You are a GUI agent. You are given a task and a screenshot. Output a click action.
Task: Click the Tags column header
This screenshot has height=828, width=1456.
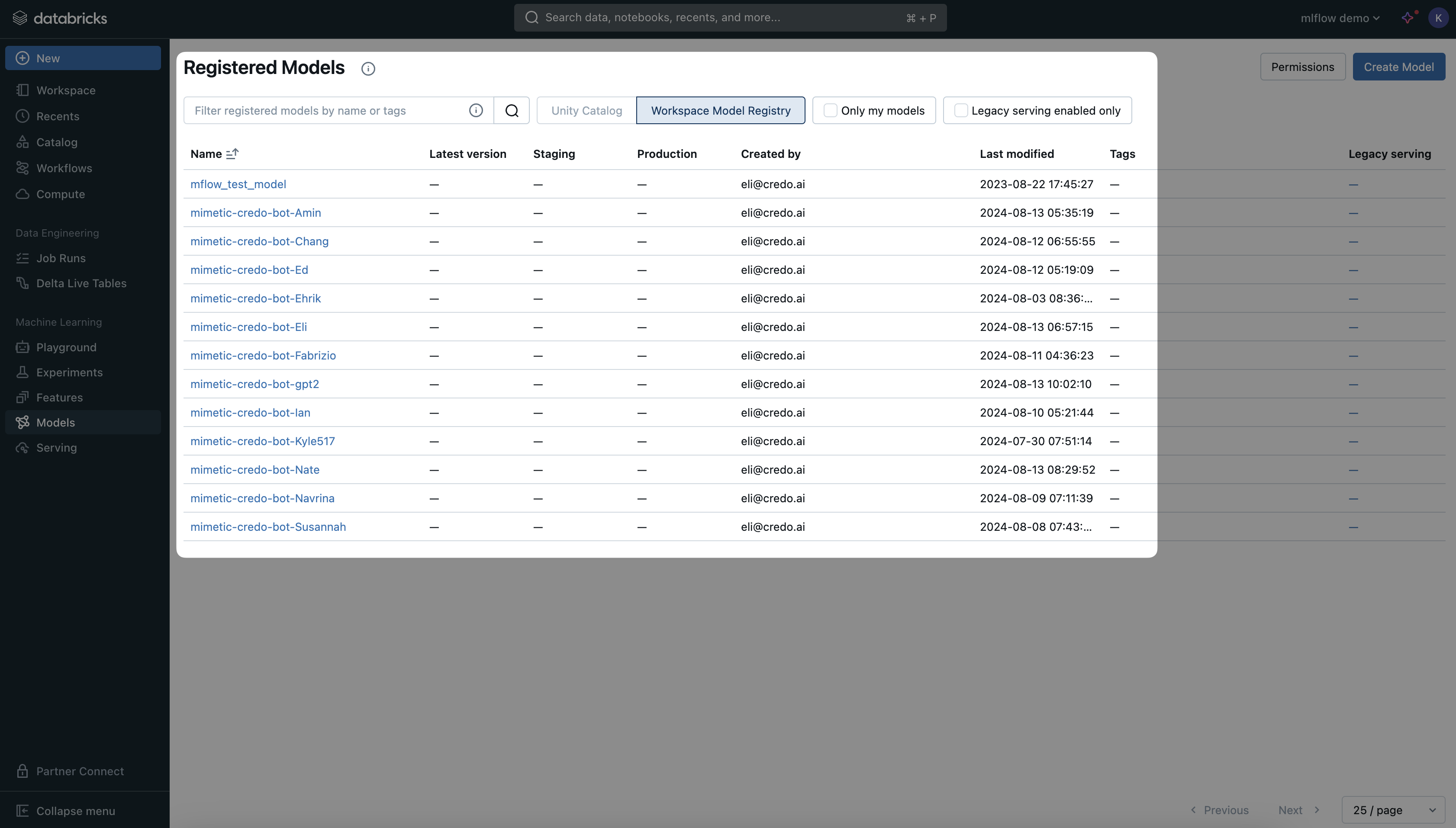coord(1122,154)
